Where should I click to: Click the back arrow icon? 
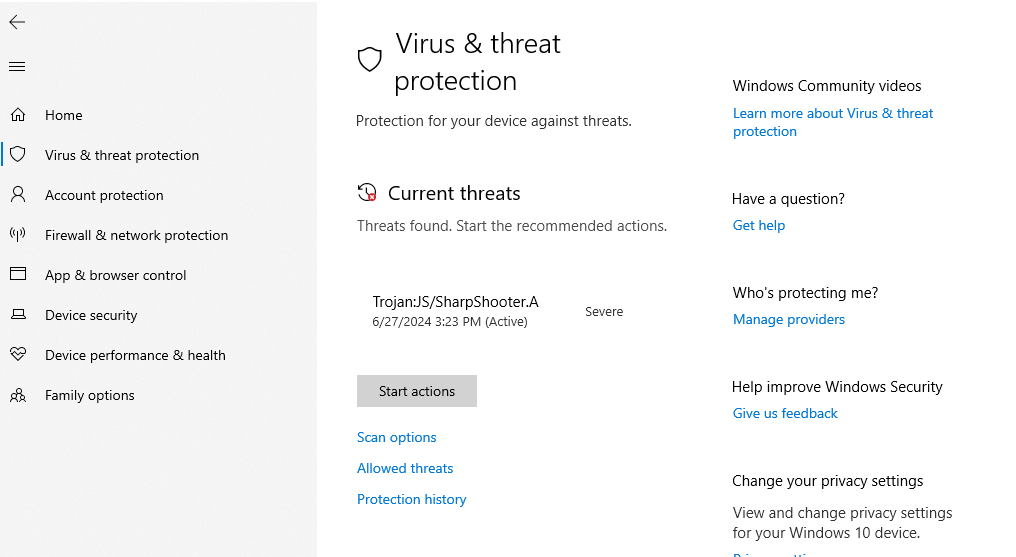17,22
